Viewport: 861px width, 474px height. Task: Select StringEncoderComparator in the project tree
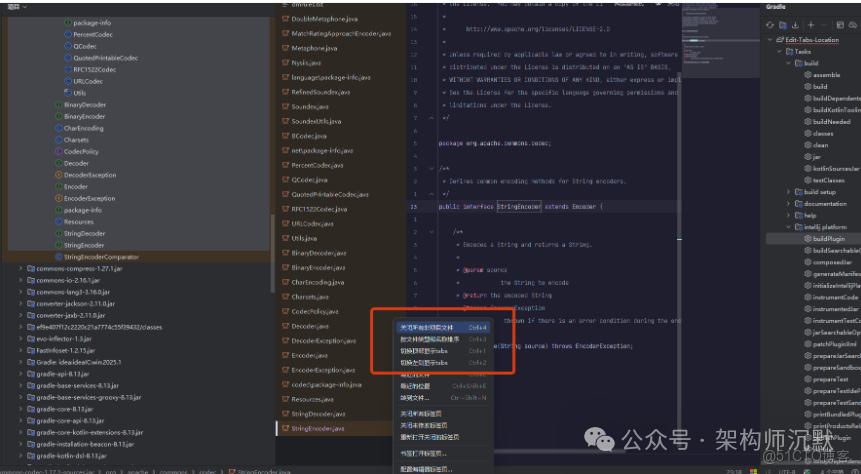point(101,256)
